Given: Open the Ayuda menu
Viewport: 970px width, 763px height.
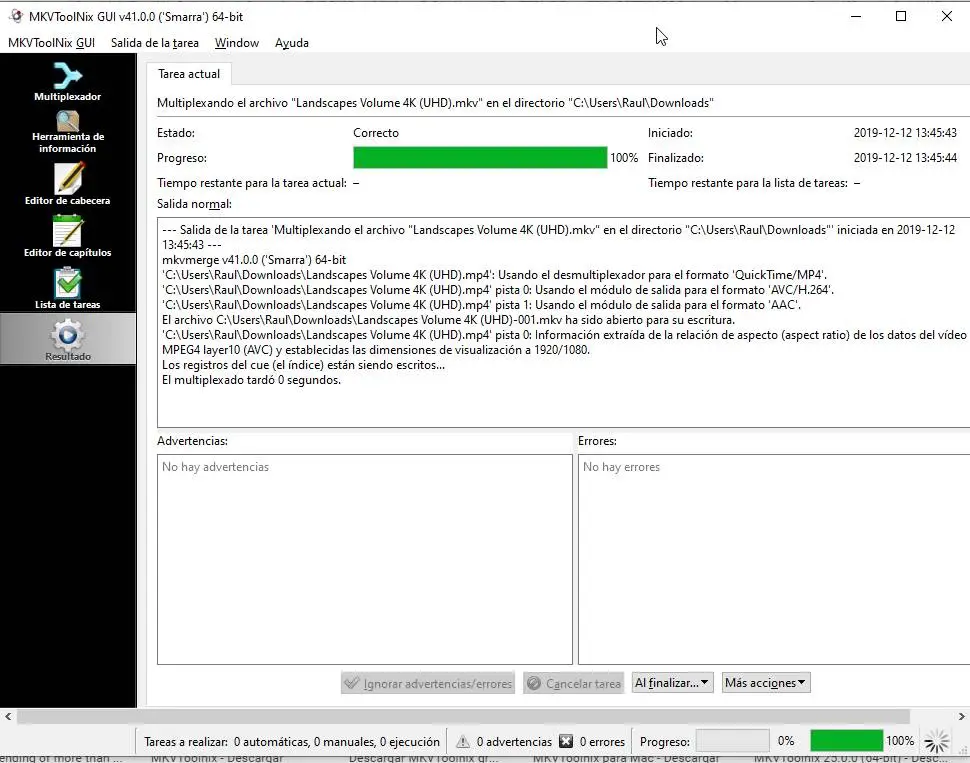Looking at the screenshot, I should point(291,43).
